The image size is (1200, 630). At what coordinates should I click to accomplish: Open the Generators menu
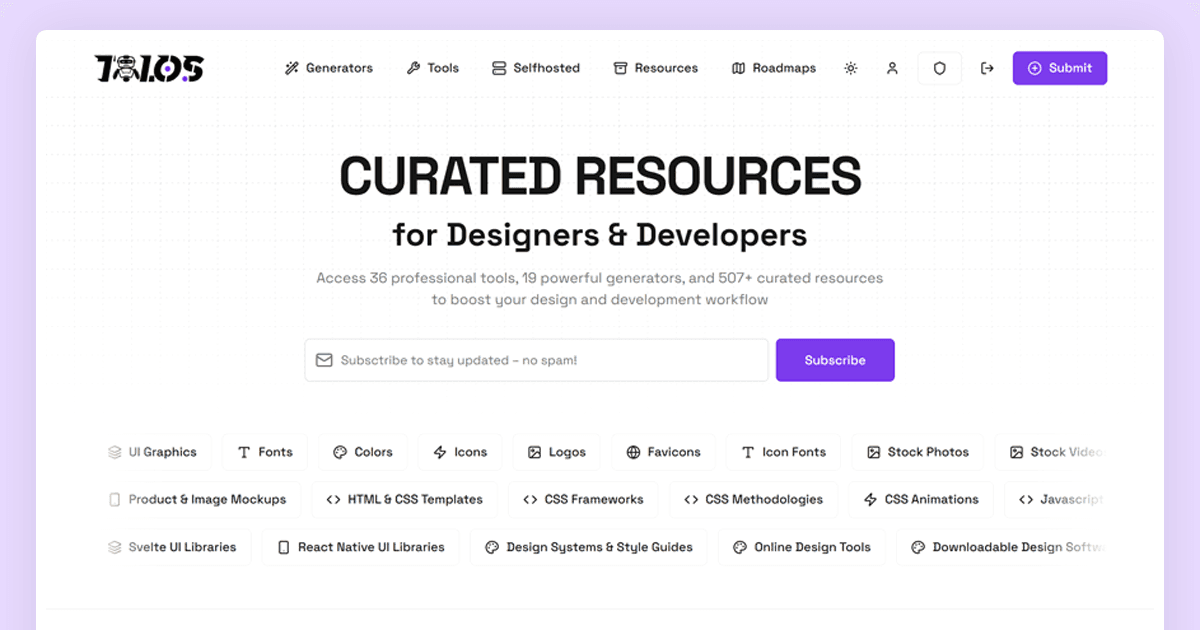[x=329, y=68]
